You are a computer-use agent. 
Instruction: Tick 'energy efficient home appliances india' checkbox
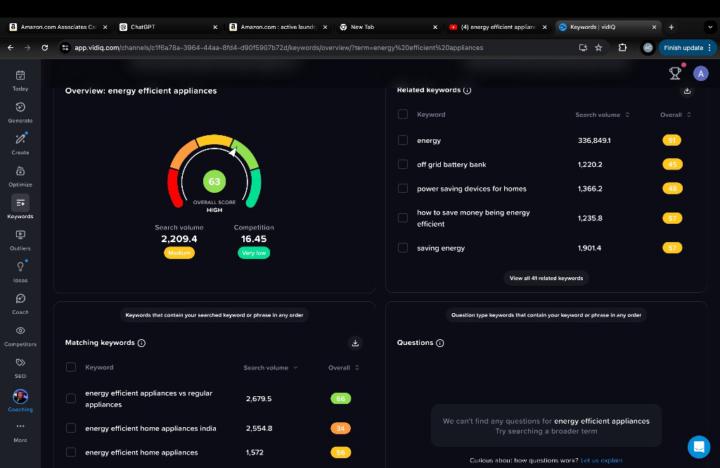[x=71, y=428]
